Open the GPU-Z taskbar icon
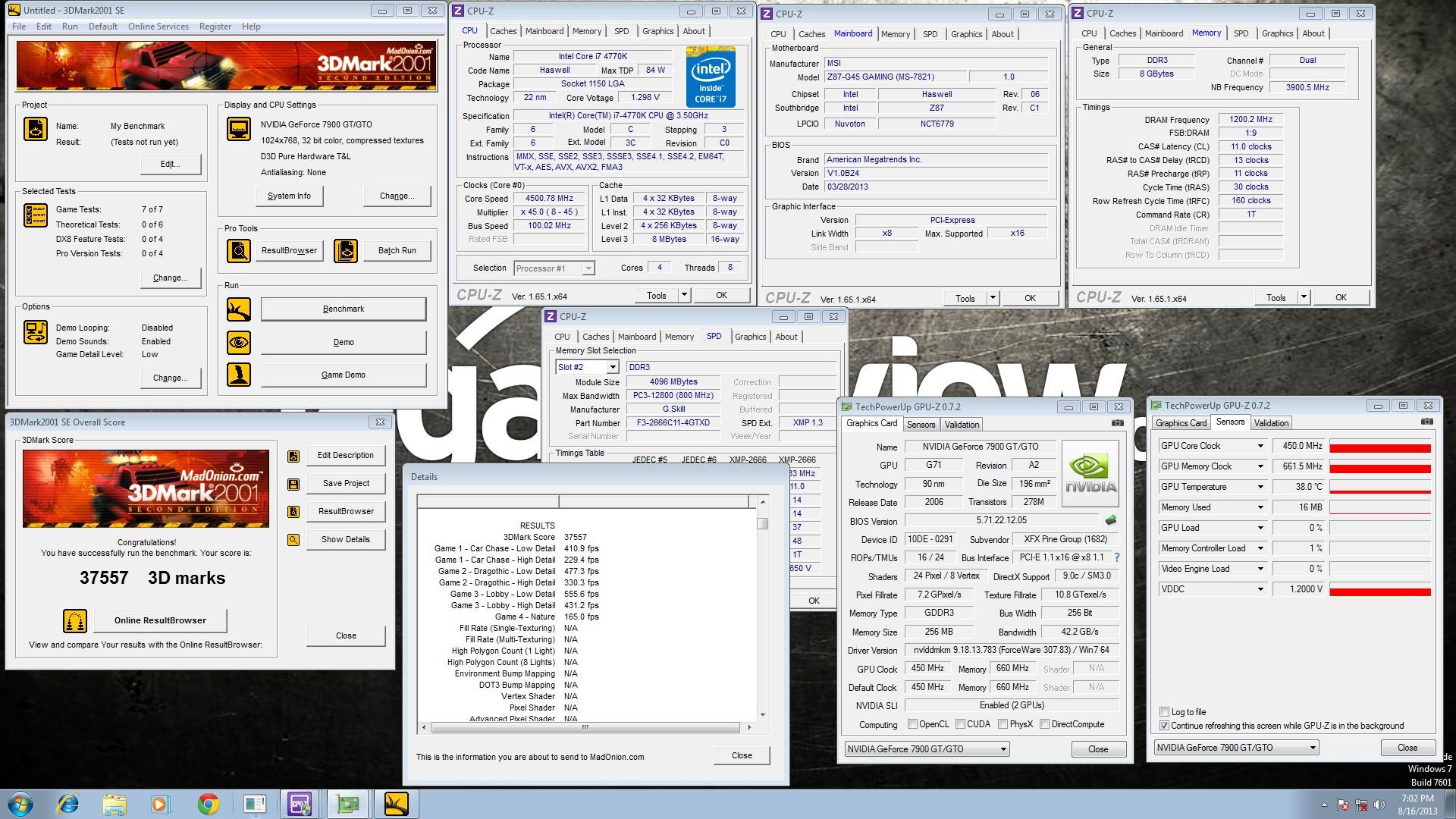The height and width of the screenshot is (819, 1456). point(347,804)
